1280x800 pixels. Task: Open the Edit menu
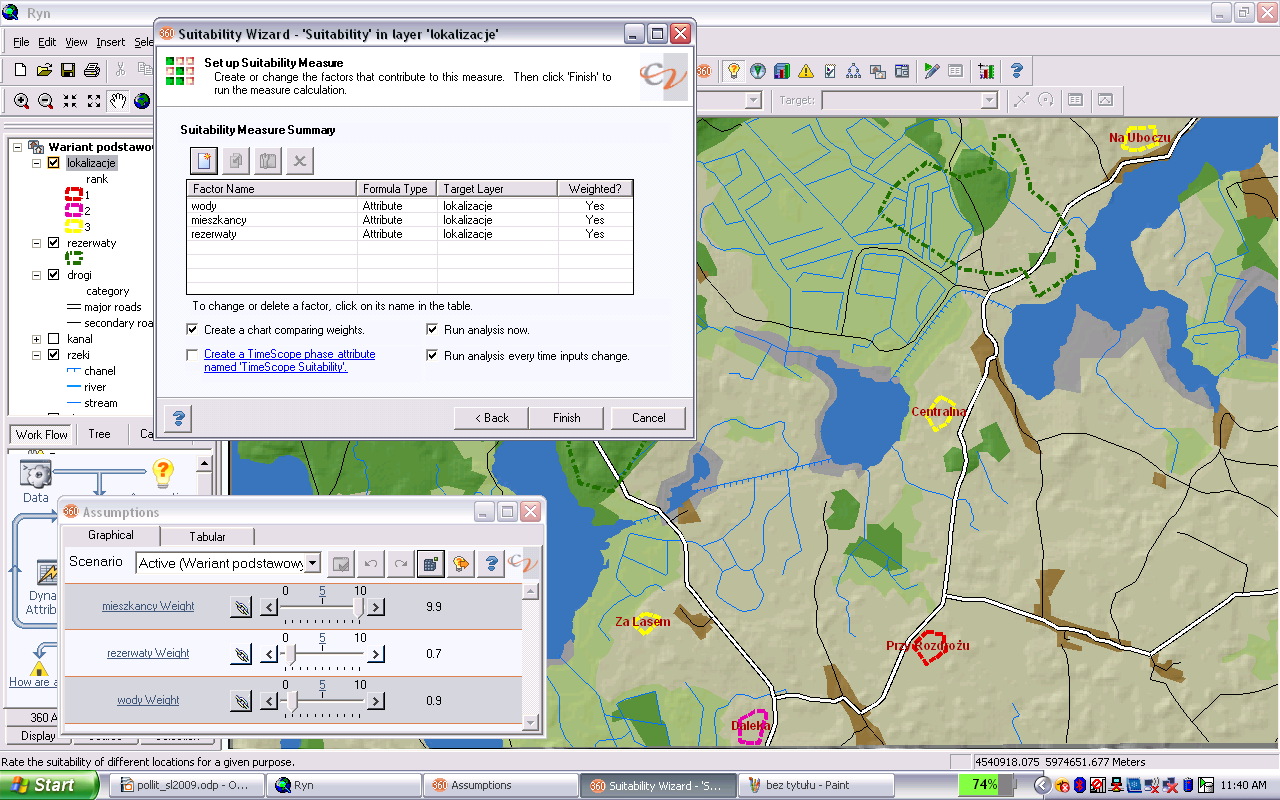pyautogui.click(x=47, y=42)
